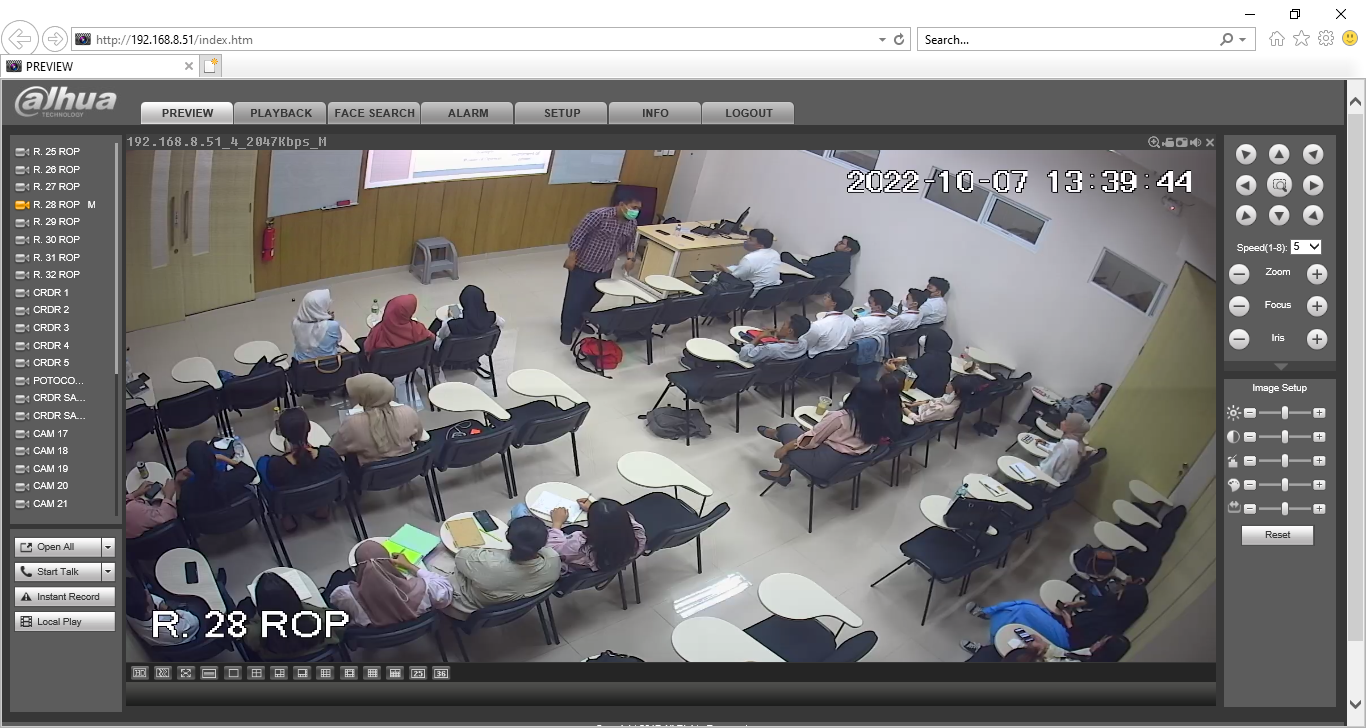Select single-window layout
1366x728 pixels.
[233, 673]
